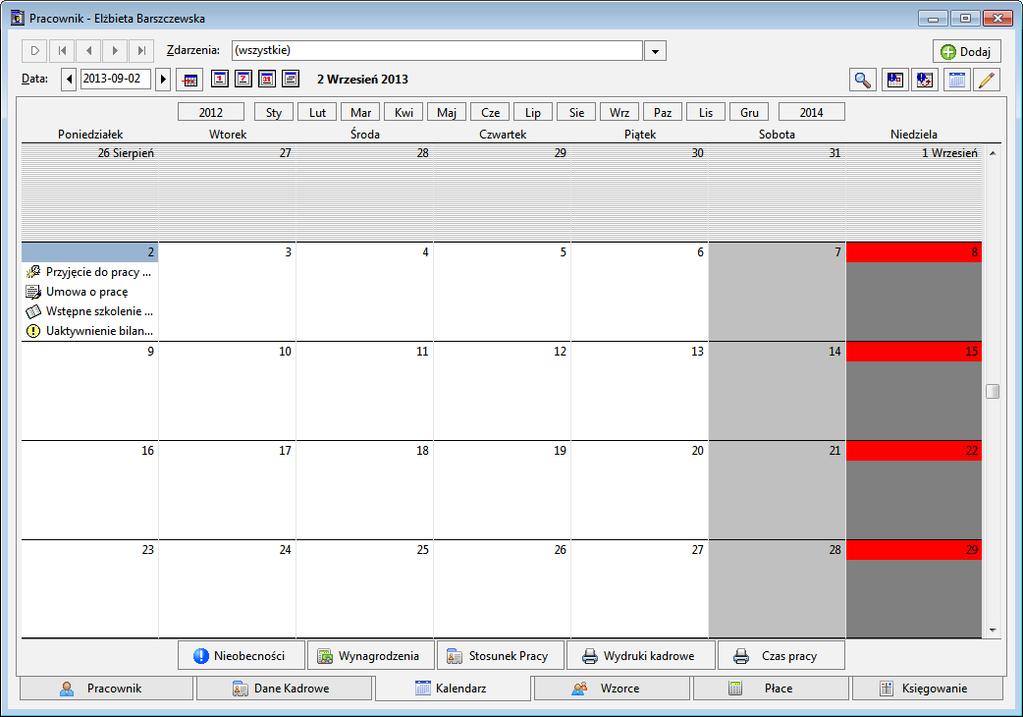1023x717 pixels.
Task: Open the 'Przyjęcie do pracy' event
Action: (89, 272)
